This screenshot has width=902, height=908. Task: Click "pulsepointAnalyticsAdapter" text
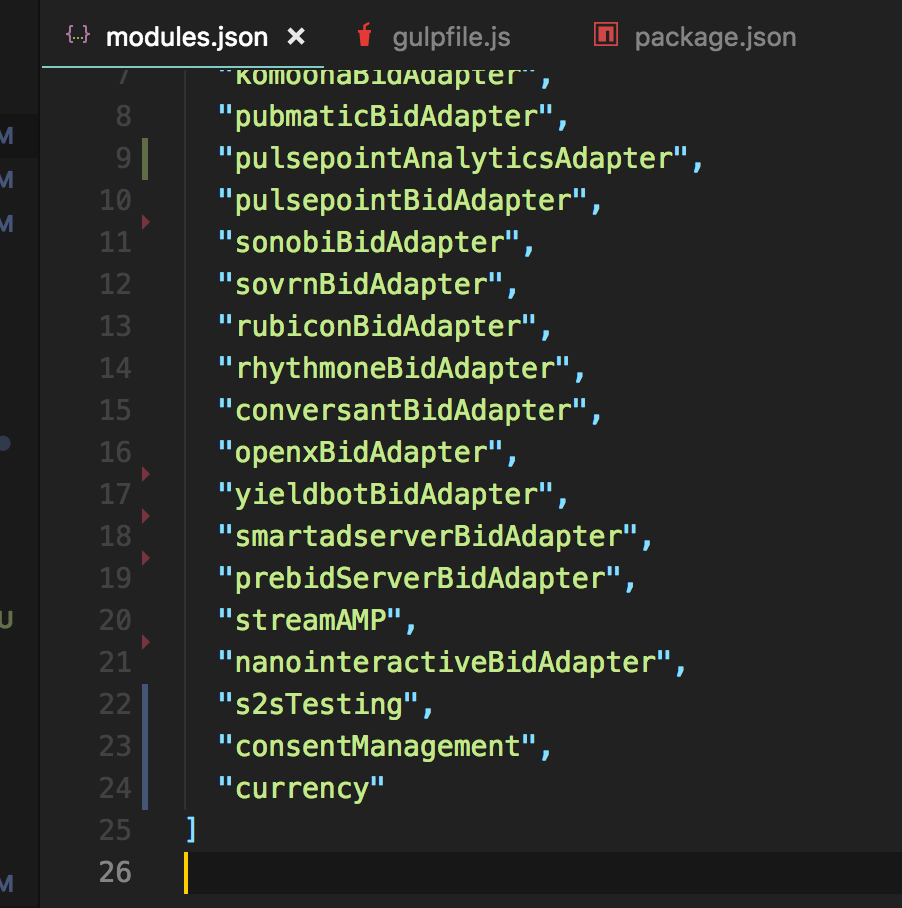(x=453, y=159)
